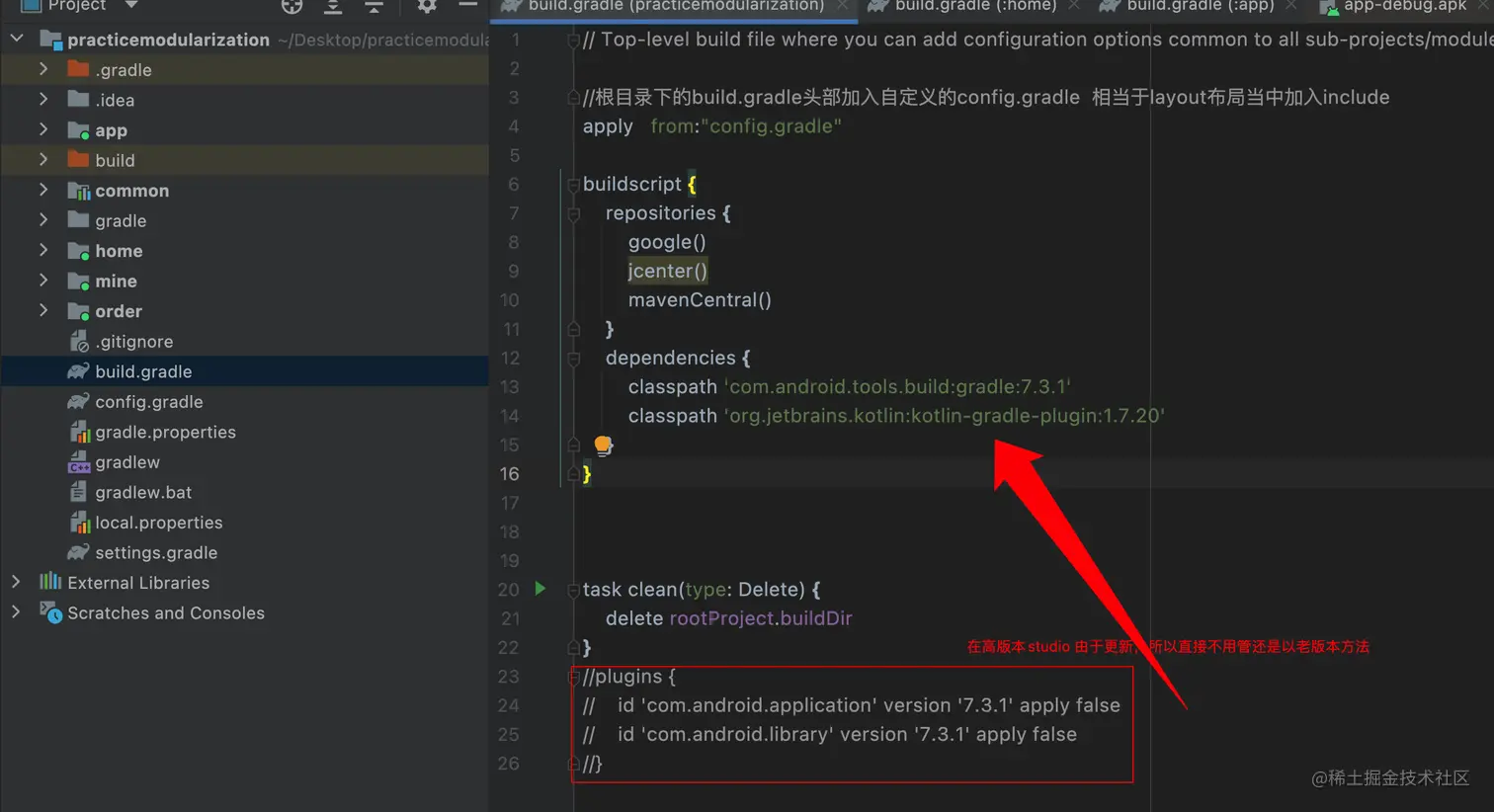Screen dimensions: 1494x812
Task: Click the settings.gradle elephant icon
Action: coord(78,552)
